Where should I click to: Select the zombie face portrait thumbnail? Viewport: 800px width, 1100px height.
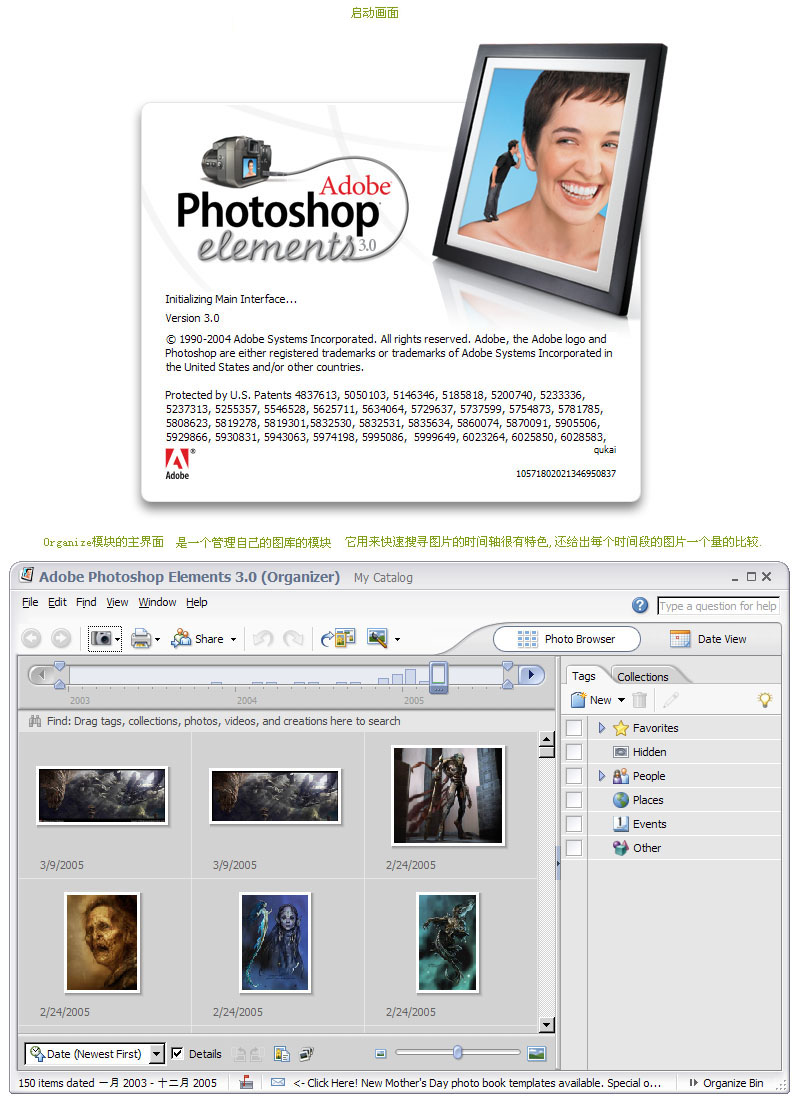102,942
